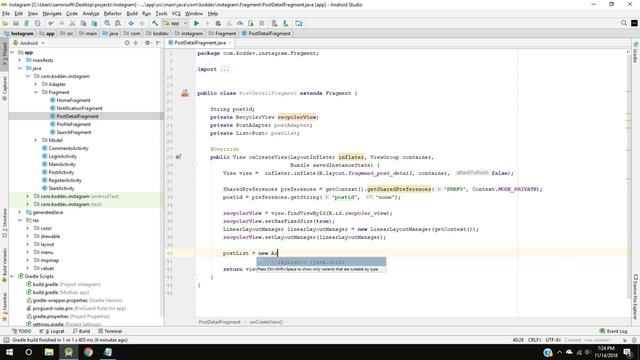Collapse the res folder
Viewport: 640px width, 360px height.
tap(20, 220)
